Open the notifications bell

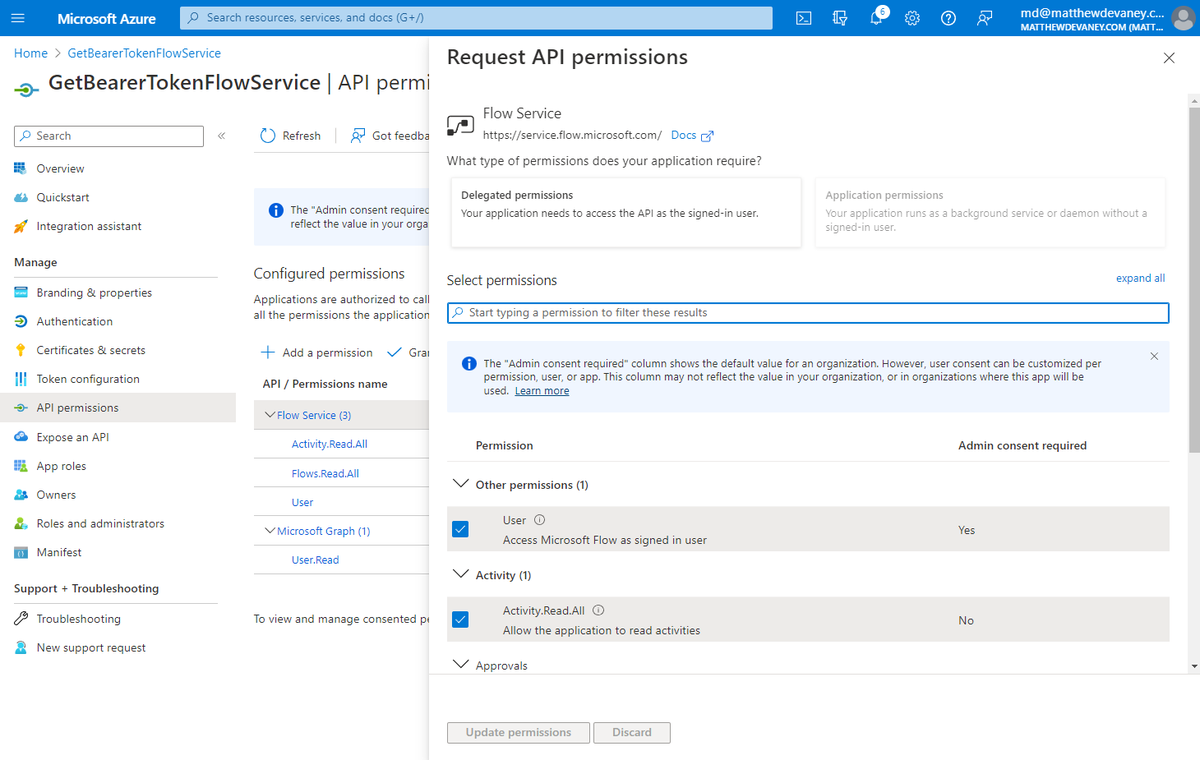click(x=876, y=18)
